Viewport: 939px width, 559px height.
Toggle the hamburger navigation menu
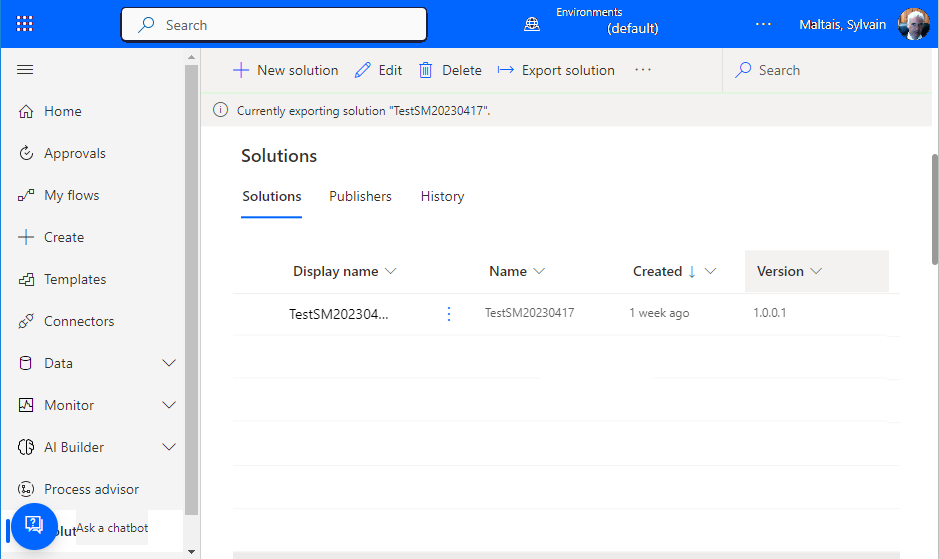tap(26, 70)
